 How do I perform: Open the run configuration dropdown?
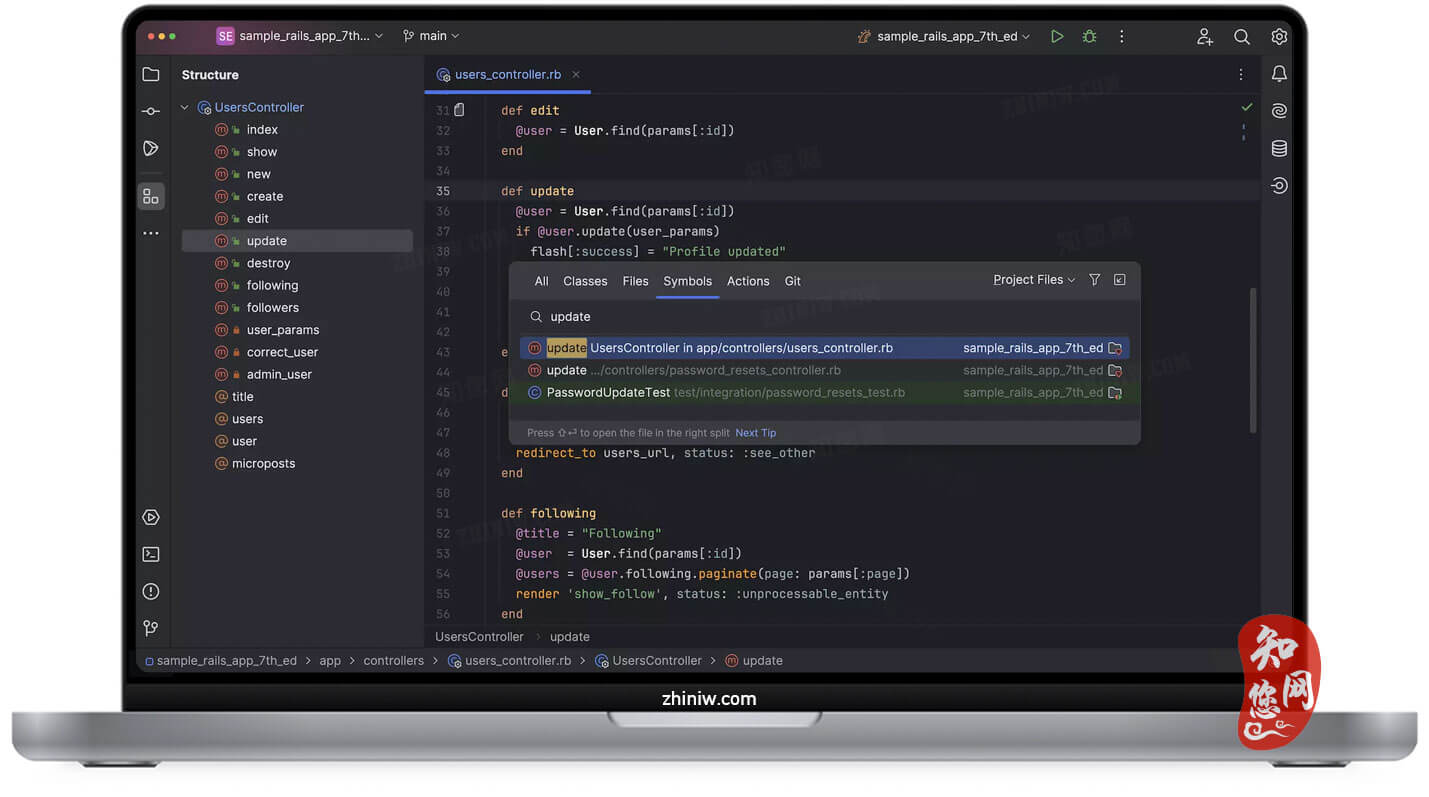pos(943,36)
